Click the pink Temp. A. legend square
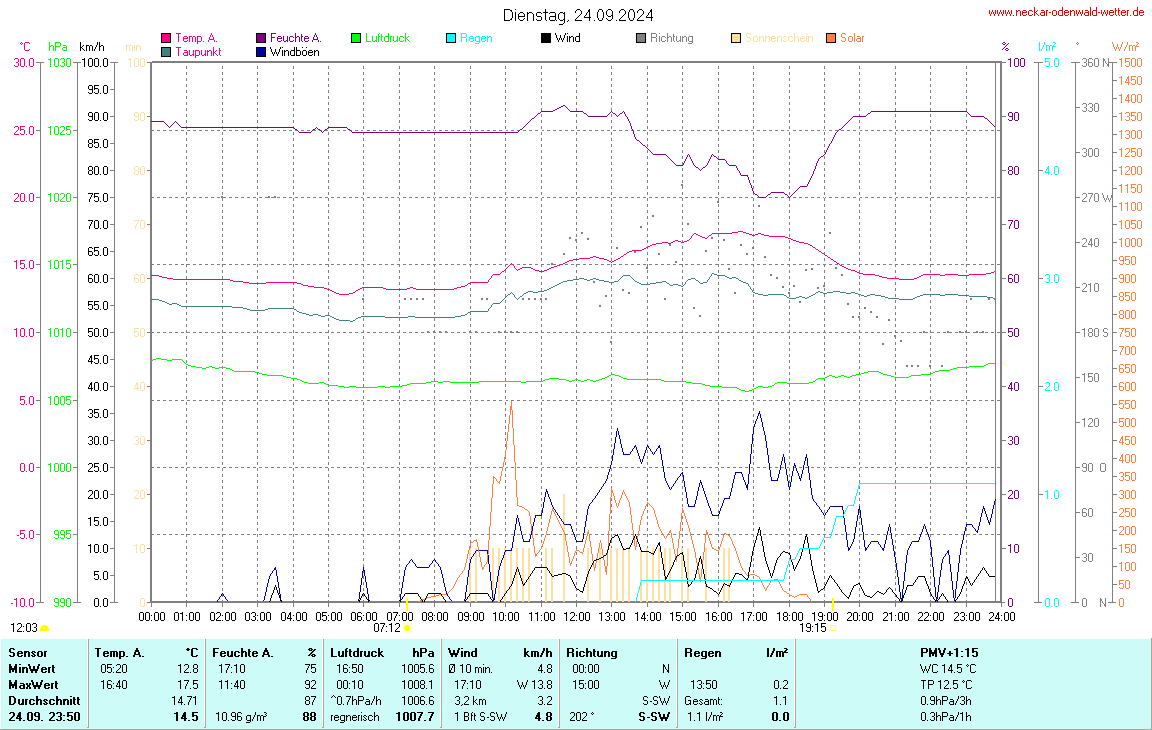 (166, 38)
